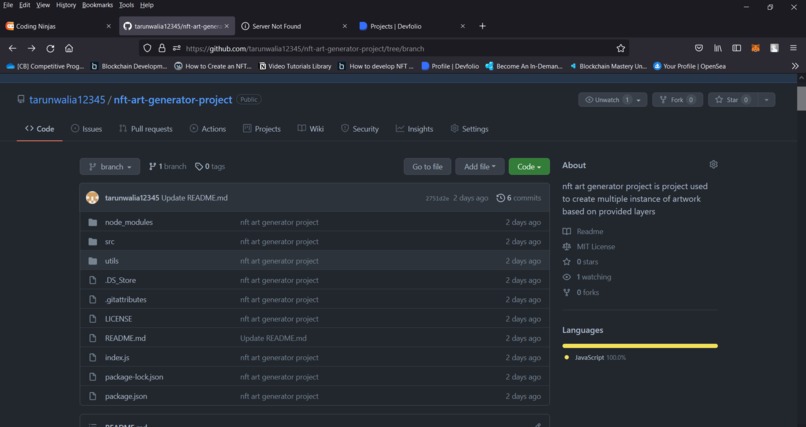The width and height of the screenshot is (806, 427).
Task: Close the Server Not Found tab
Action: coord(344,26)
